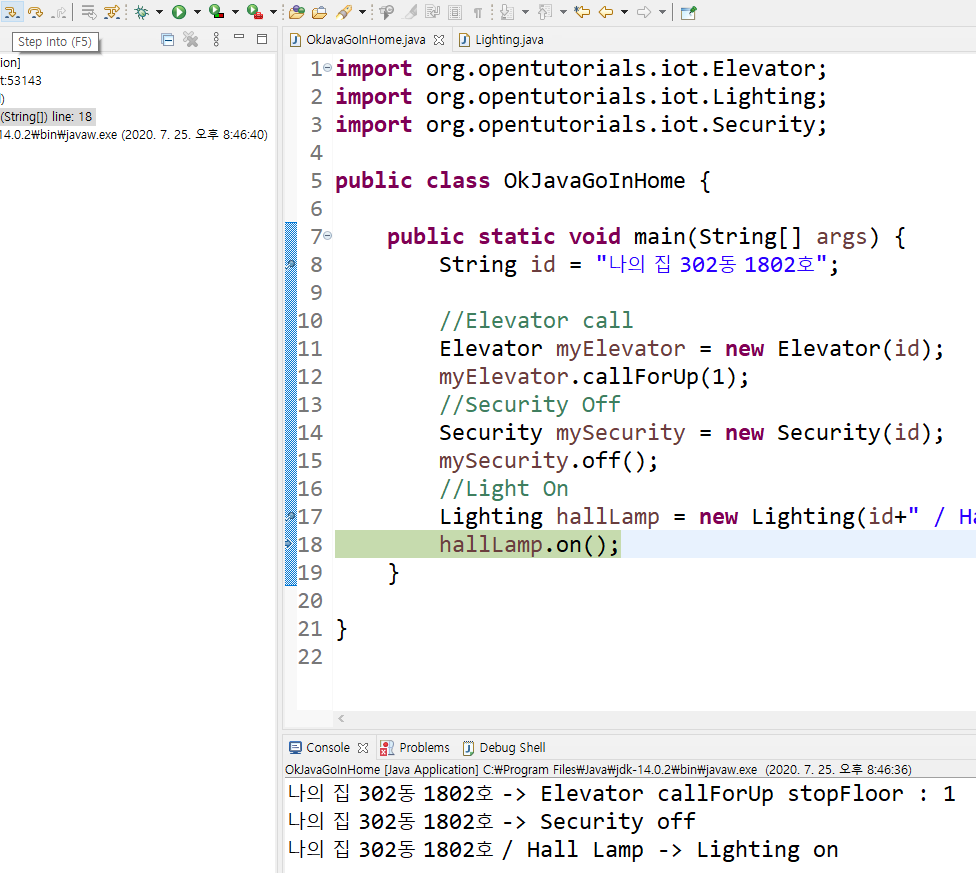
Task: Open the Previous Annotation dropdown arrow
Action: pos(563,12)
